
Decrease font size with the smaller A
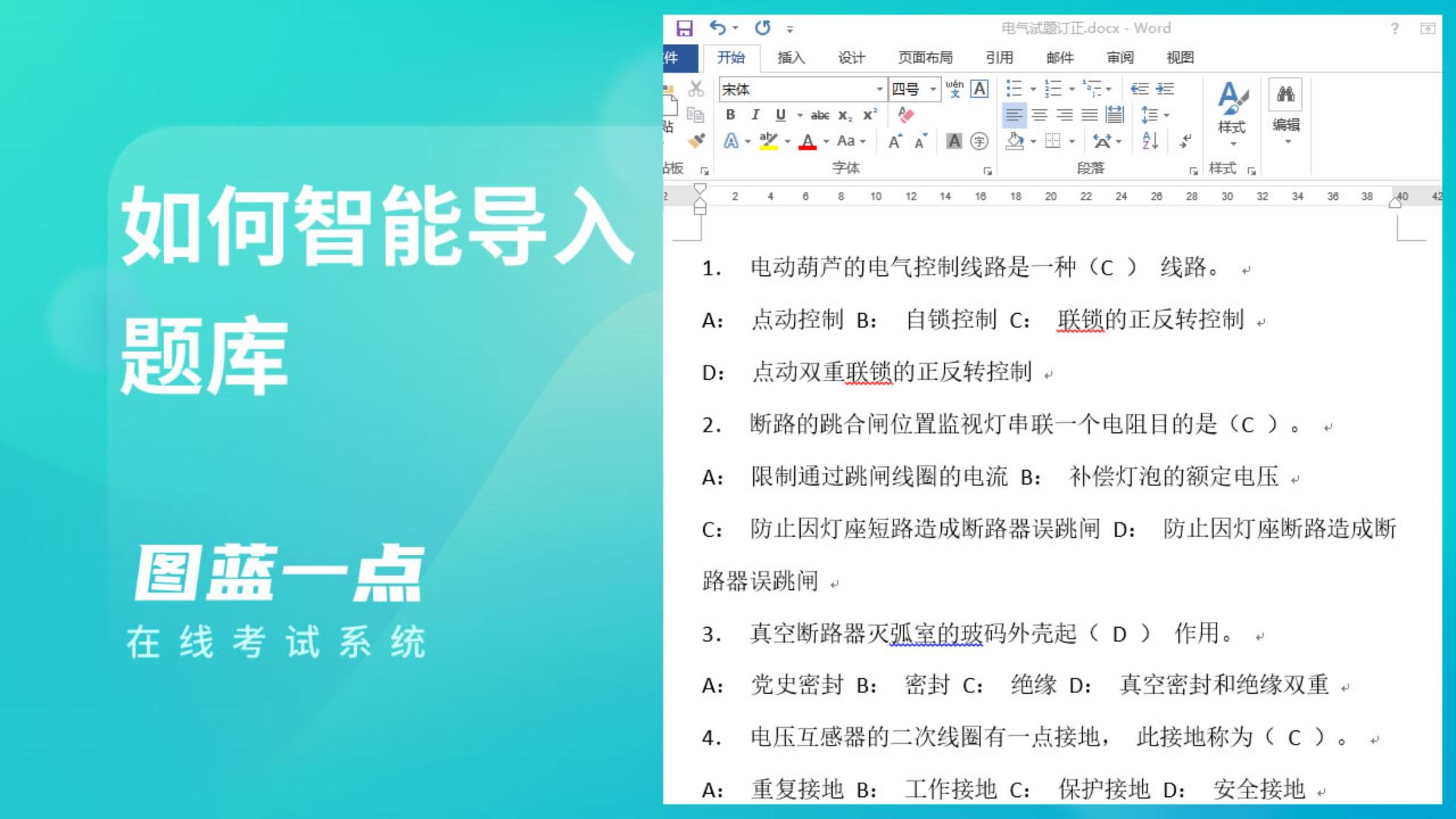point(921,141)
